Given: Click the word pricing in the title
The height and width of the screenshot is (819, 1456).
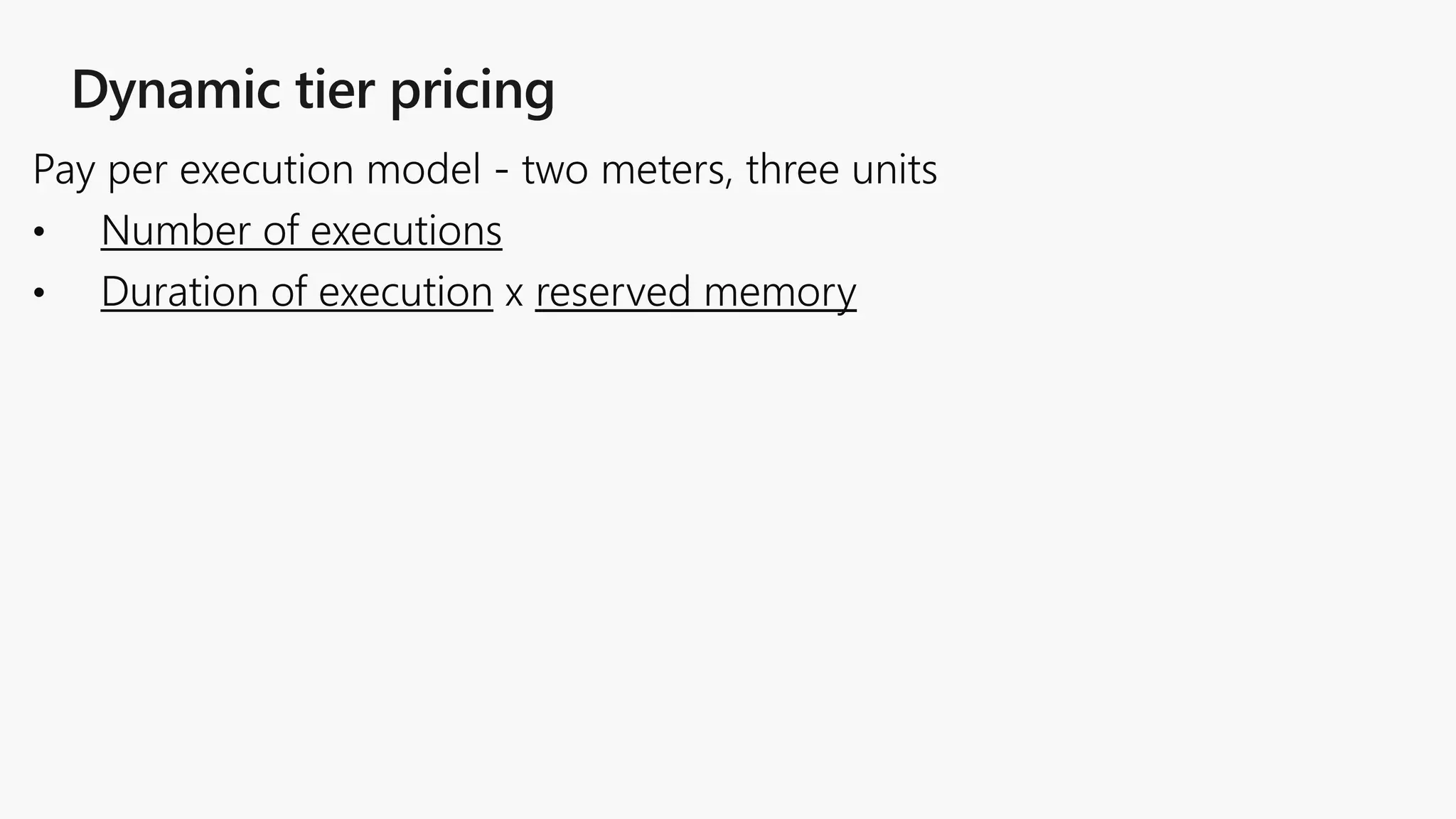Looking at the screenshot, I should tap(472, 94).
